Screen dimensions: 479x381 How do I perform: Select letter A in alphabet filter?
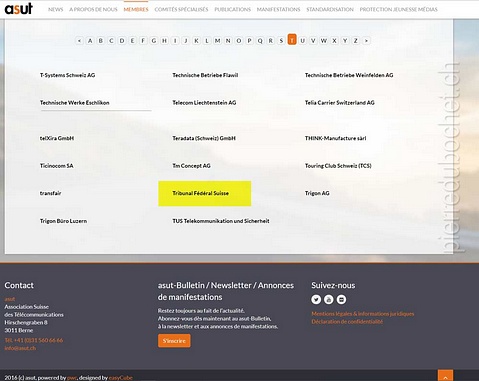90,41
